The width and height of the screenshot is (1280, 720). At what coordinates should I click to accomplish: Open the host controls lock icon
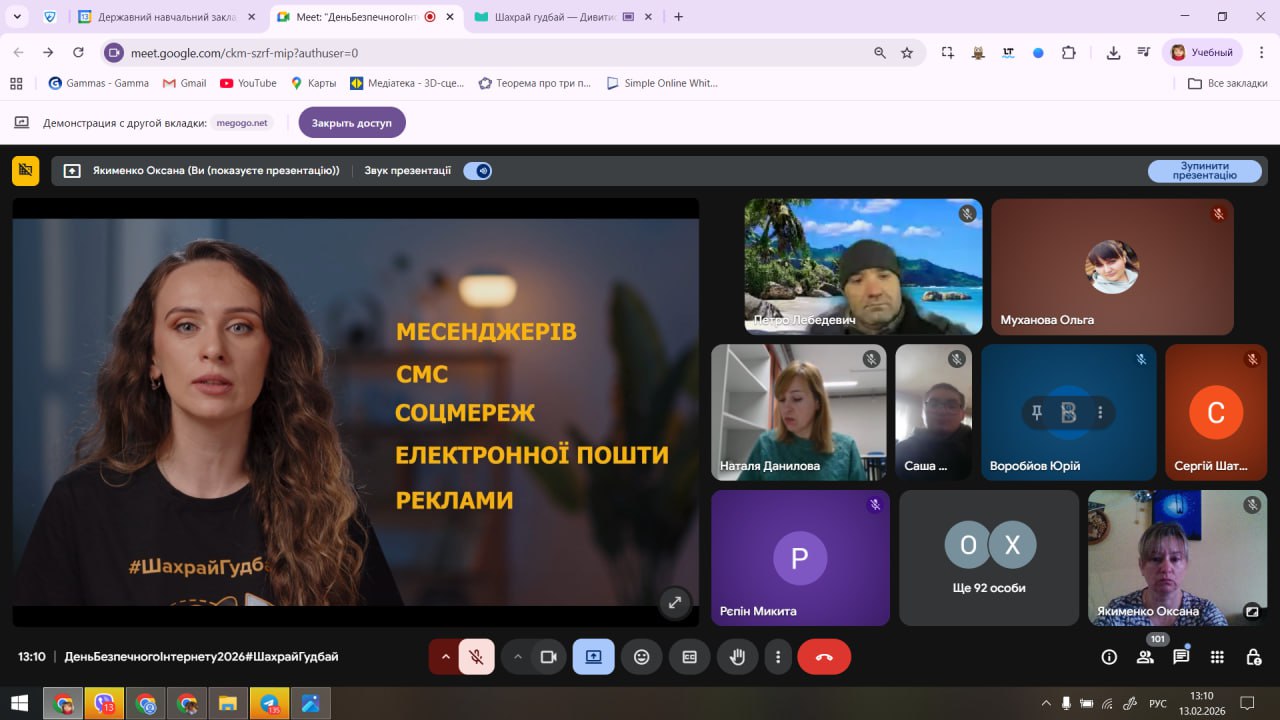point(1253,657)
